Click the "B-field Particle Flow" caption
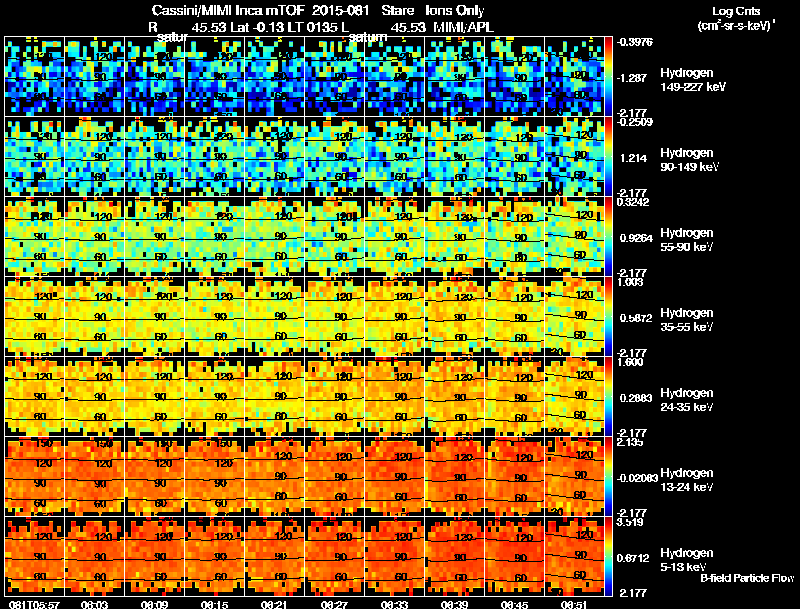 coord(747,578)
